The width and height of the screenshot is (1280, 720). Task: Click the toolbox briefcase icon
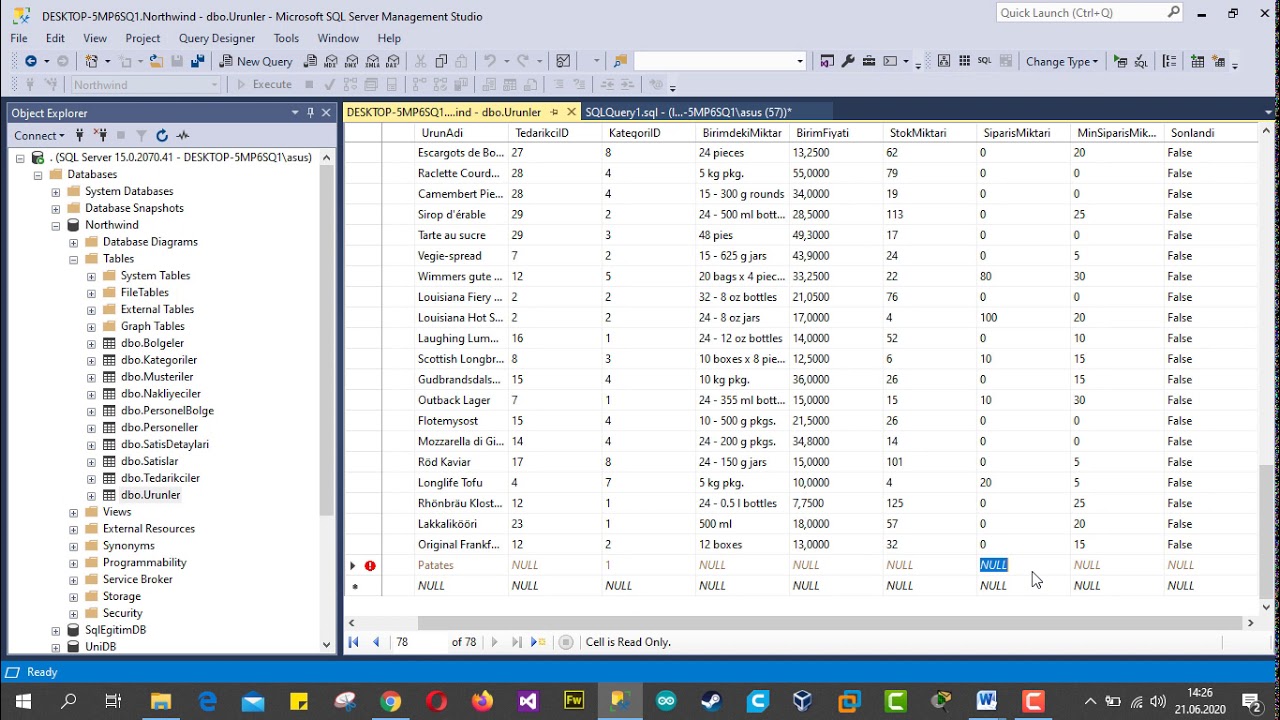coord(869,61)
